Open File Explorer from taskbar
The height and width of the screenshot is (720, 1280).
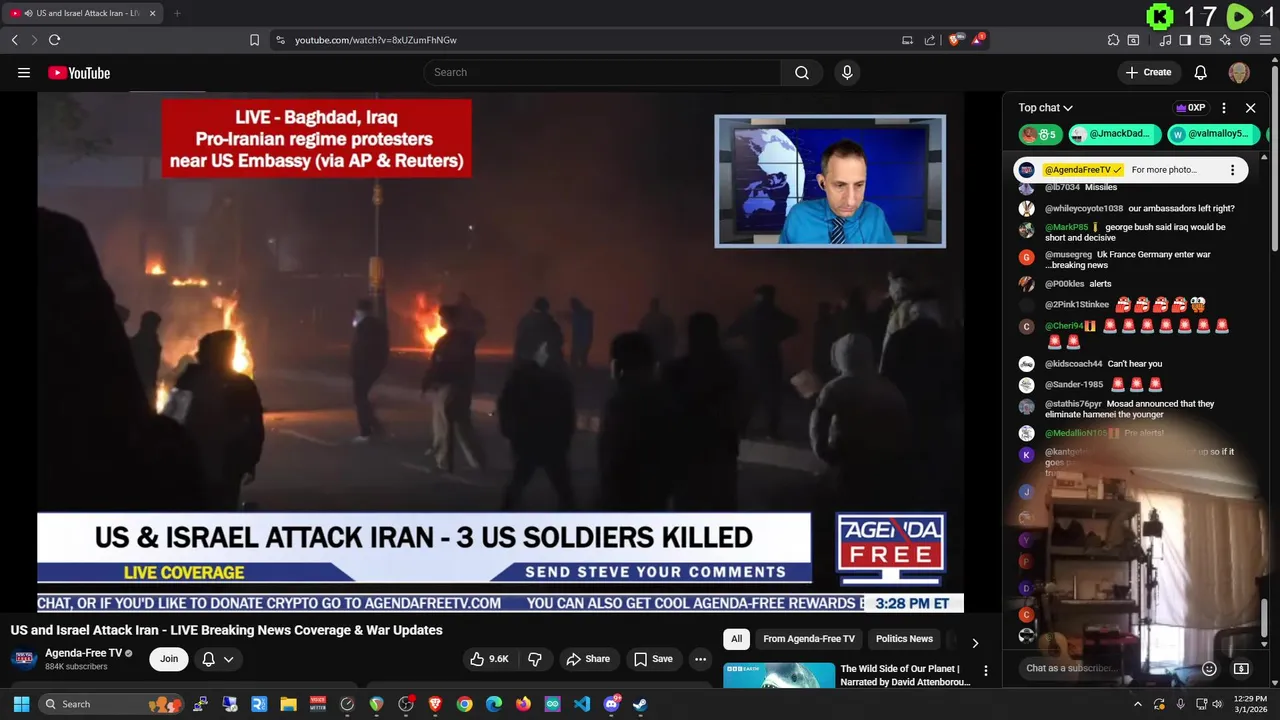pos(288,704)
